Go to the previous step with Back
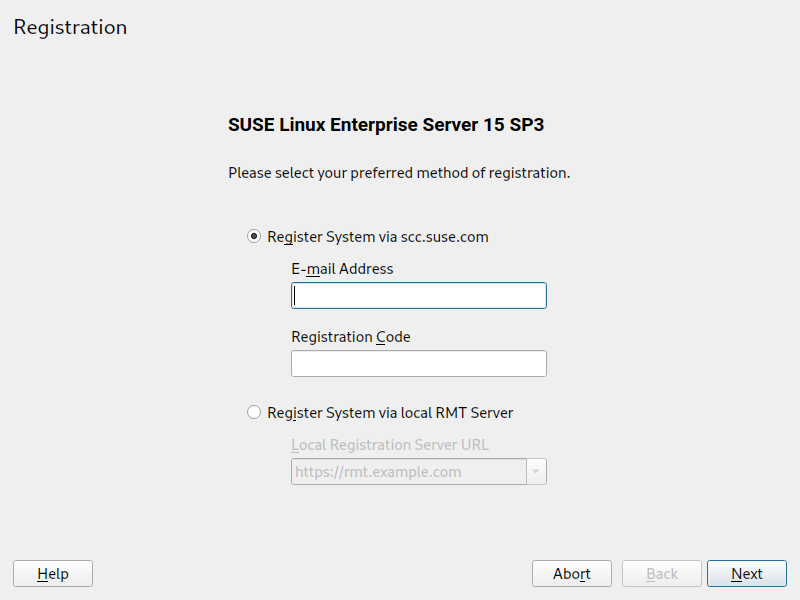Viewport: 800px width, 600px height. [662, 574]
